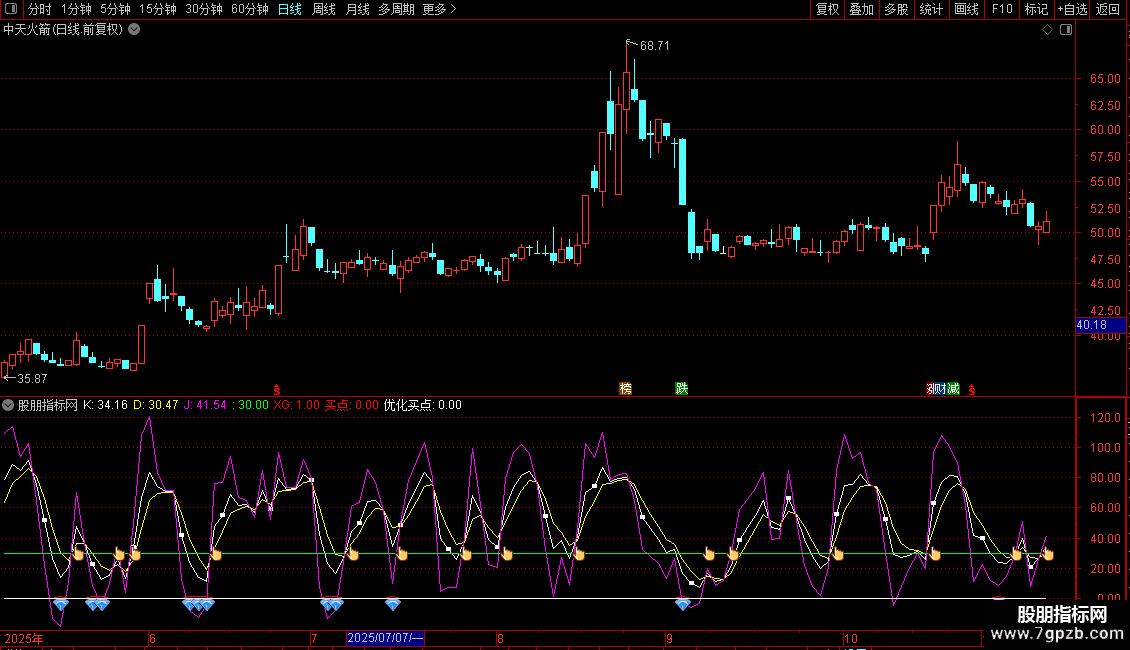Click the green 跌 marker icon

tap(682, 388)
